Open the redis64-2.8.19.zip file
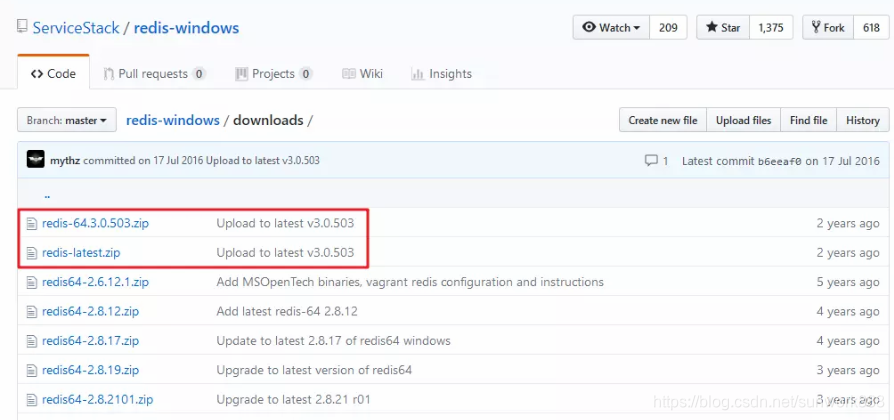The height and width of the screenshot is (420, 894). [90, 370]
